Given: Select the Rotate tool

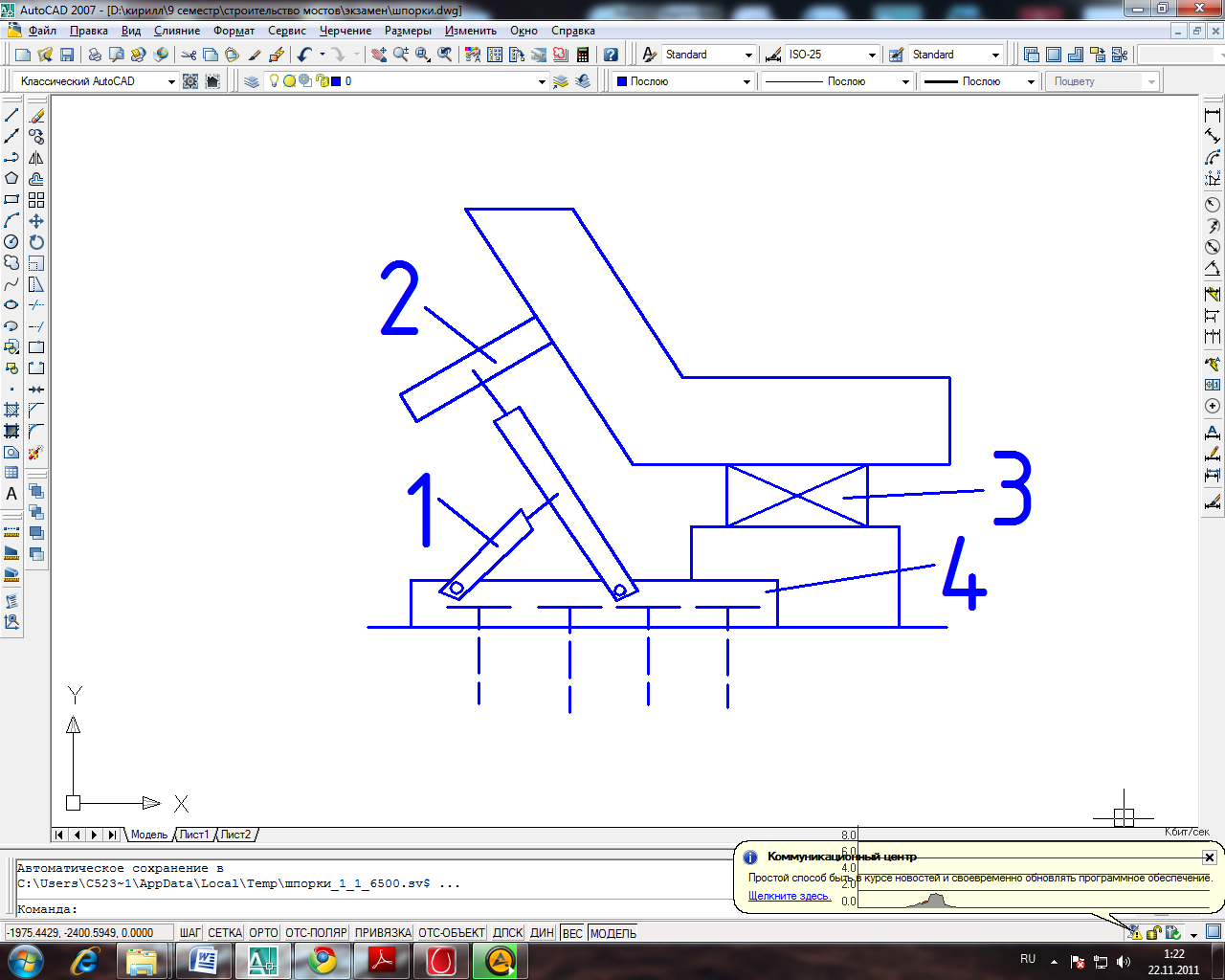Looking at the screenshot, I should point(36,242).
